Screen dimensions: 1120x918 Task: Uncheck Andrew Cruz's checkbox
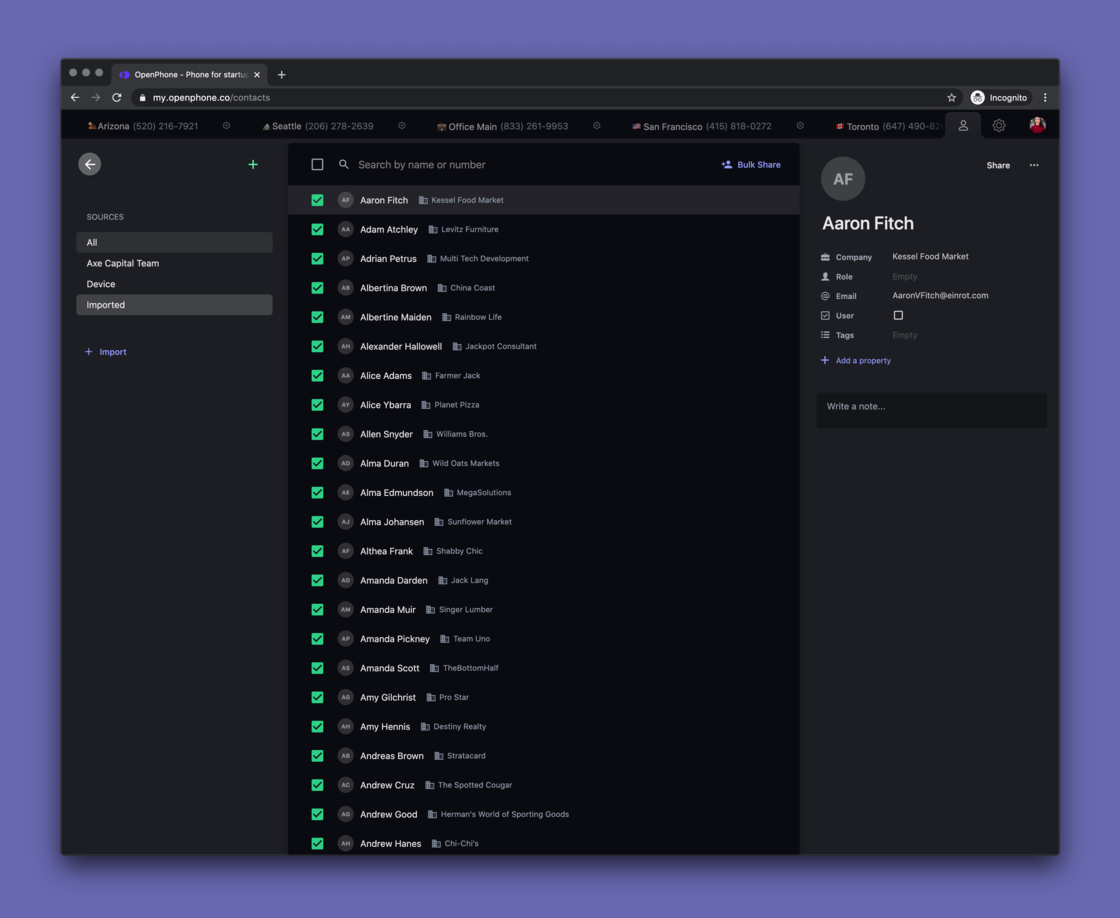(317, 785)
